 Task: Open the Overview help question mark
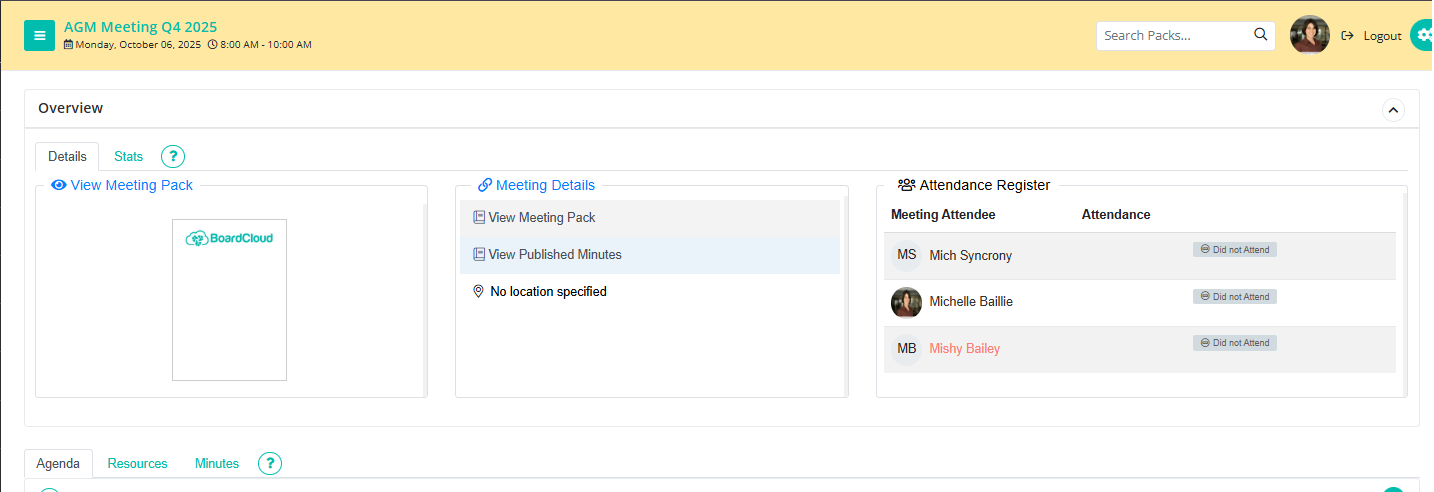[173, 156]
